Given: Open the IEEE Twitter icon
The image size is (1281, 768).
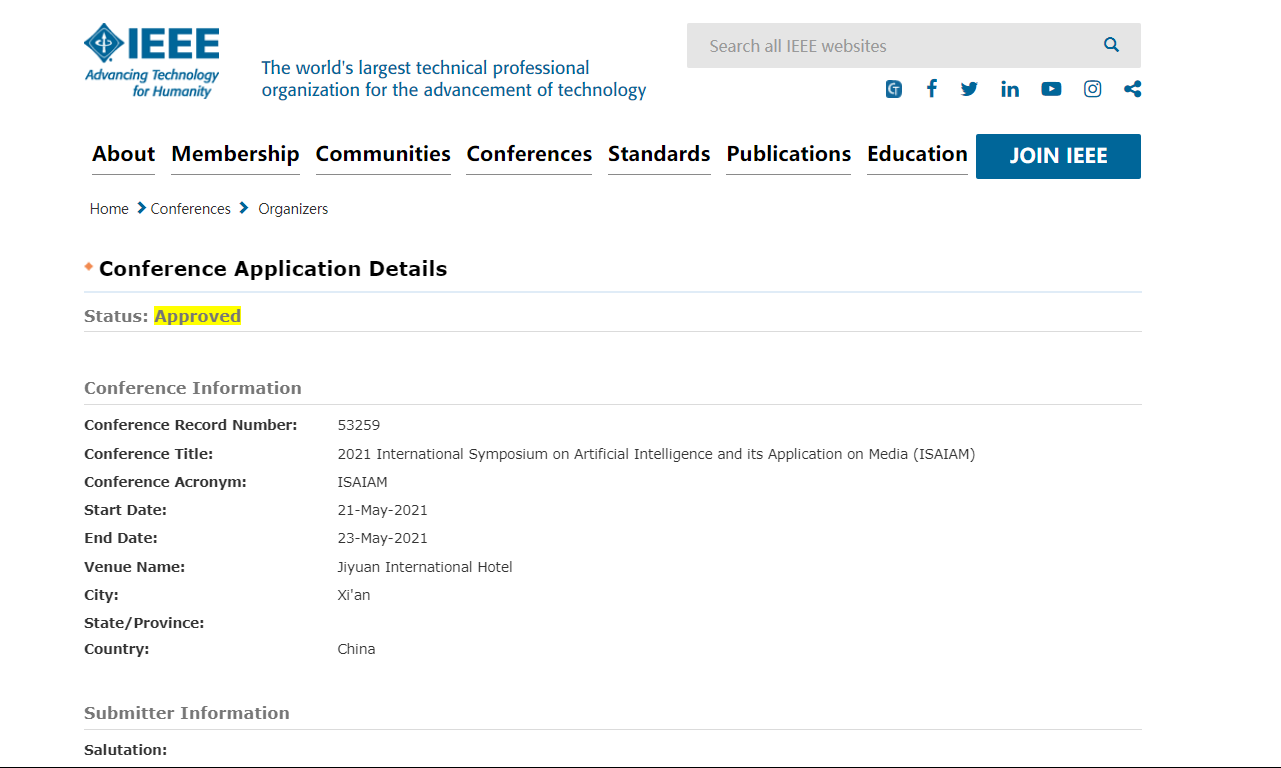Looking at the screenshot, I should point(969,89).
